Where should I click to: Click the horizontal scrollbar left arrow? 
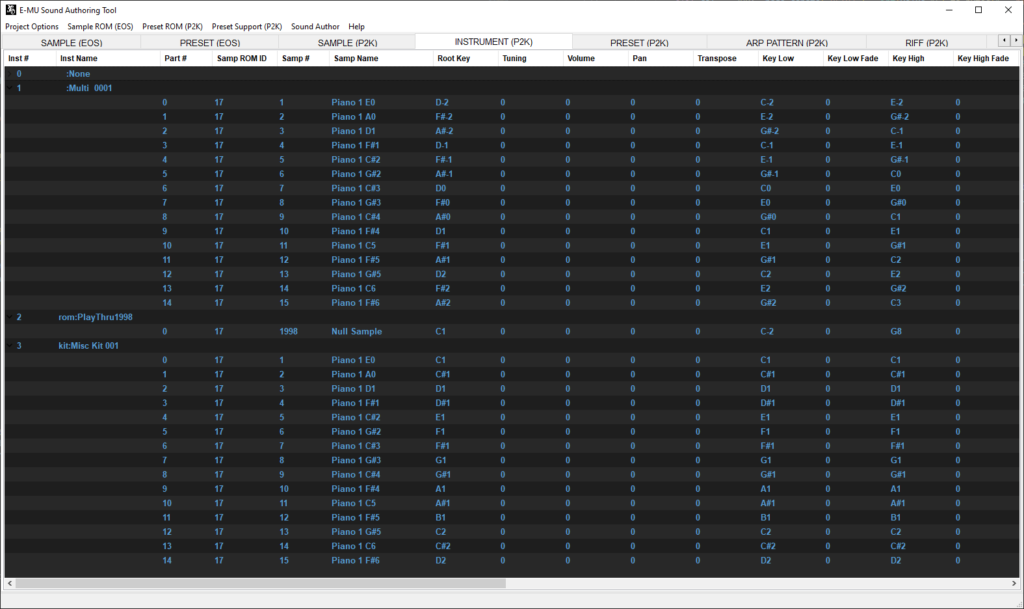(9, 584)
